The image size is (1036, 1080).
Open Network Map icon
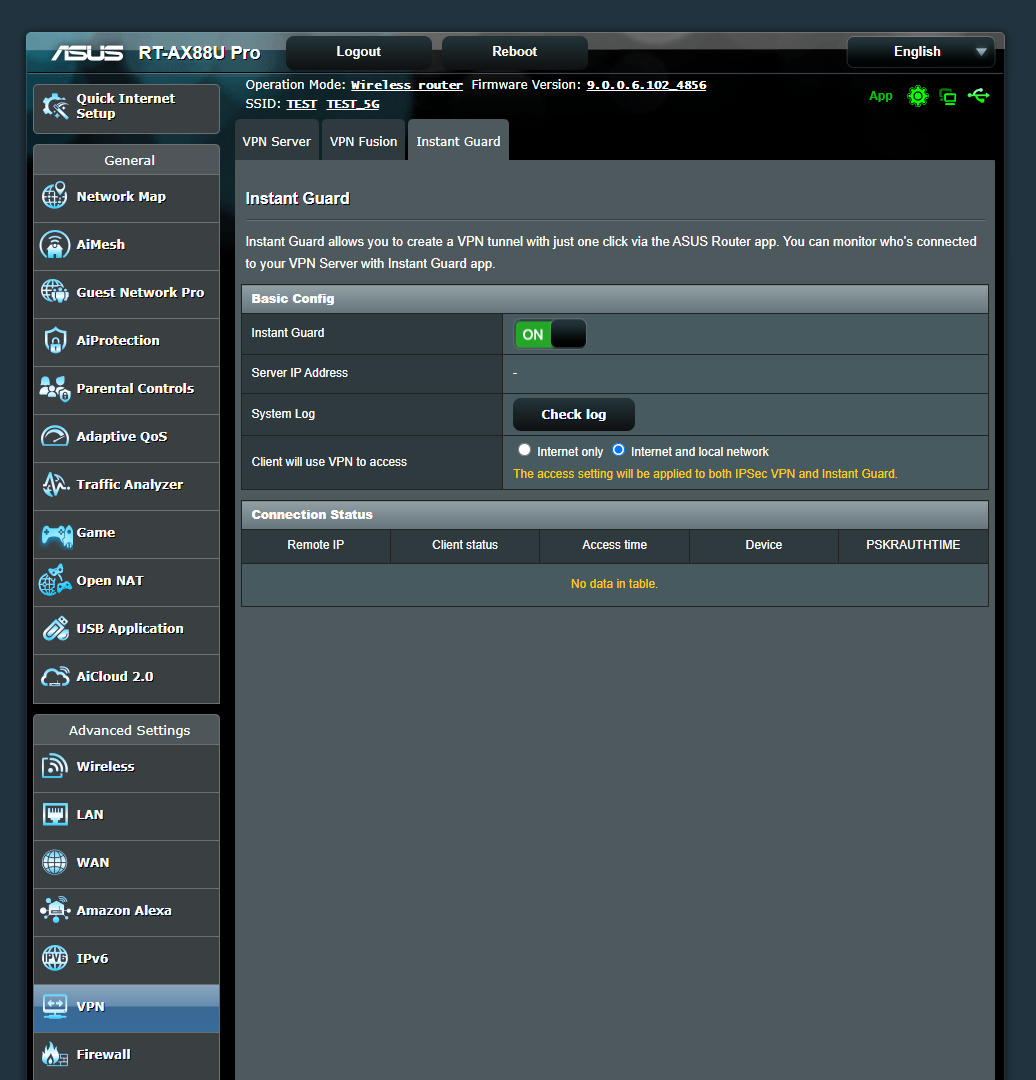(x=55, y=196)
